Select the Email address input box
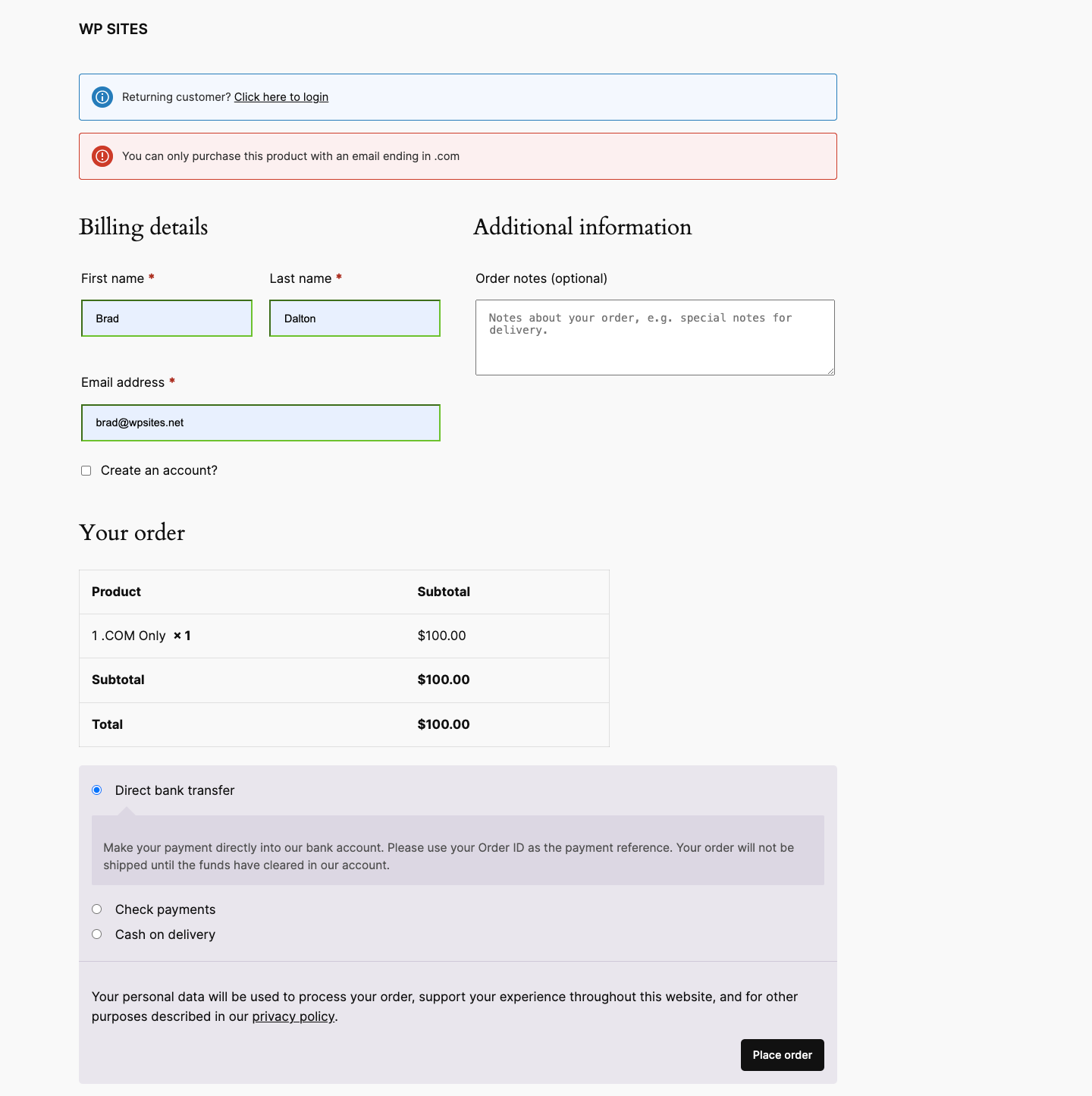The width and height of the screenshot is (1092, 1096). 260,422
